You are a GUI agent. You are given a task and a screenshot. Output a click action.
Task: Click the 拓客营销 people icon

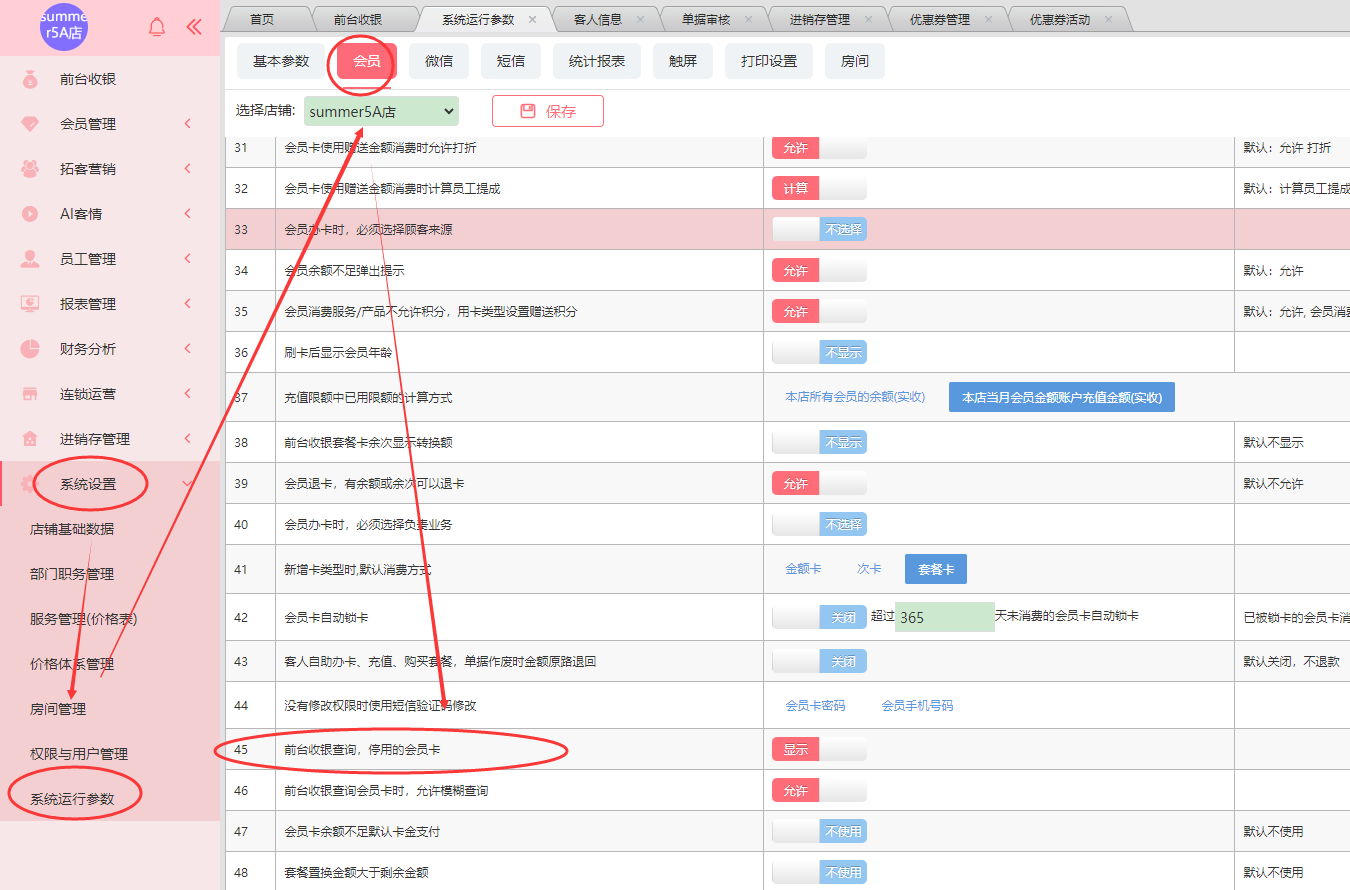pyautogui.click(x=30, y=169)
